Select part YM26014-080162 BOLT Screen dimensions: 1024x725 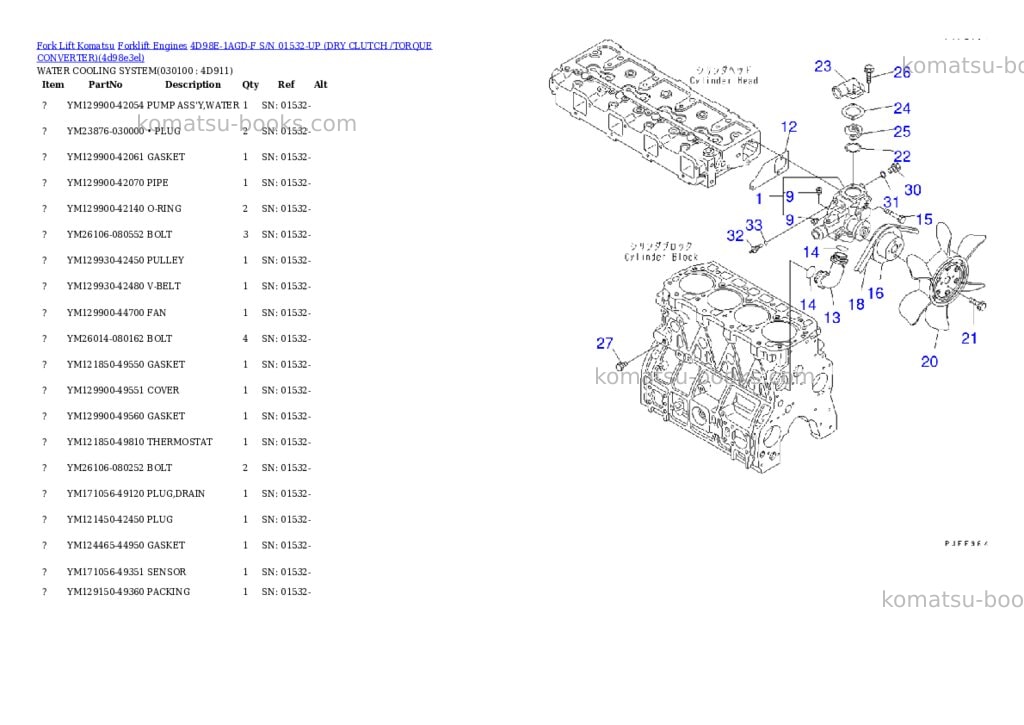[120, 338]
